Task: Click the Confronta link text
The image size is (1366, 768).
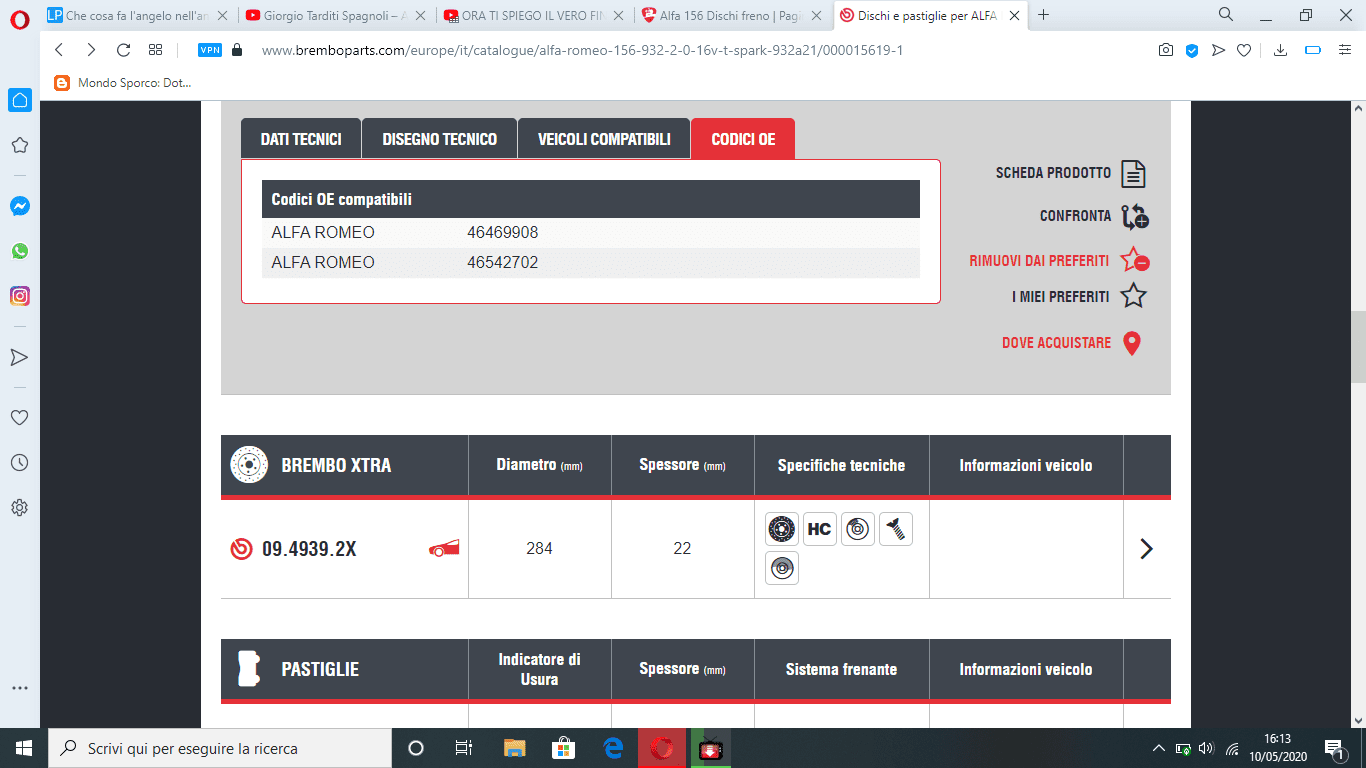Action: pyautogui.click(x=1075, y=216)
